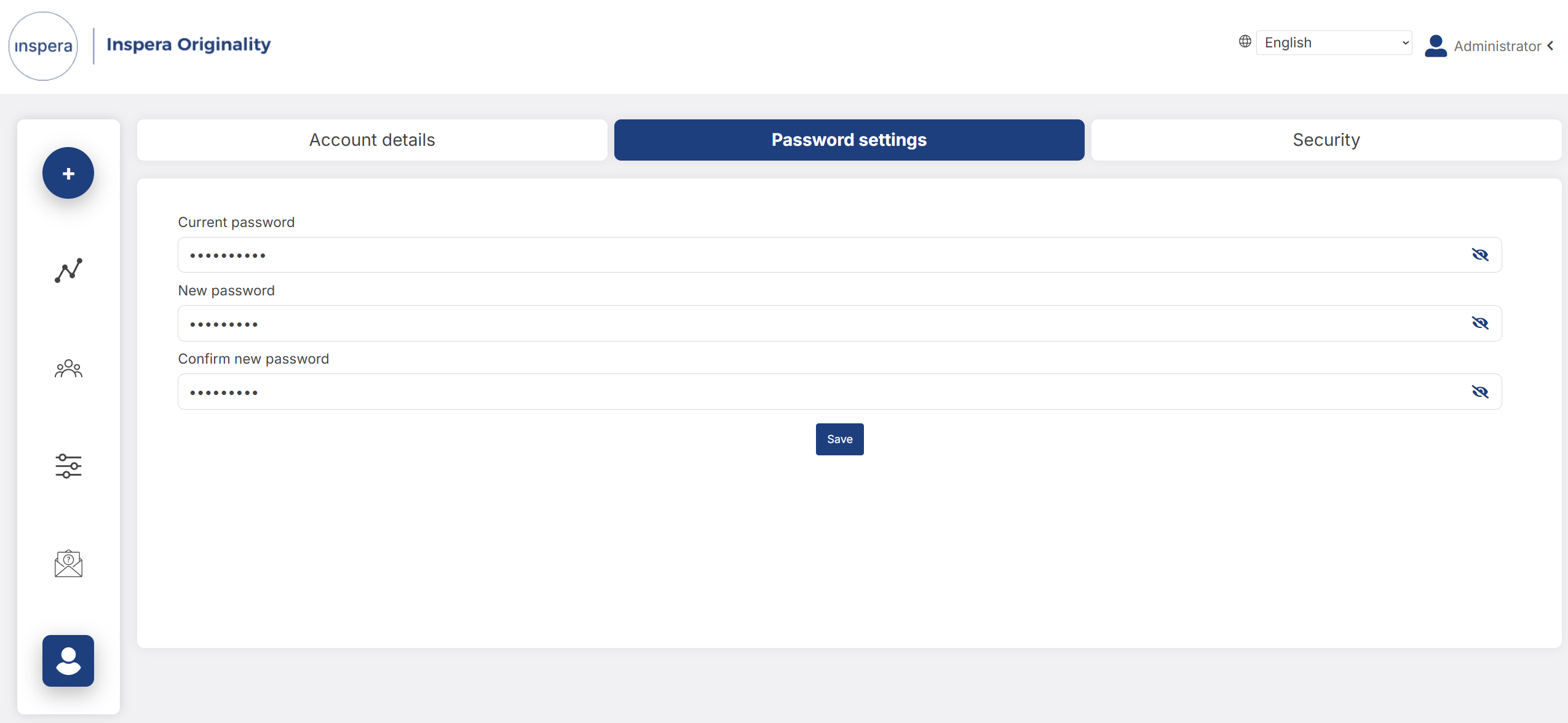Image resolution: width=1568 pixels, height=723 pixels.
Task: Open the statistics line chart icon
Action: point(68,270)
